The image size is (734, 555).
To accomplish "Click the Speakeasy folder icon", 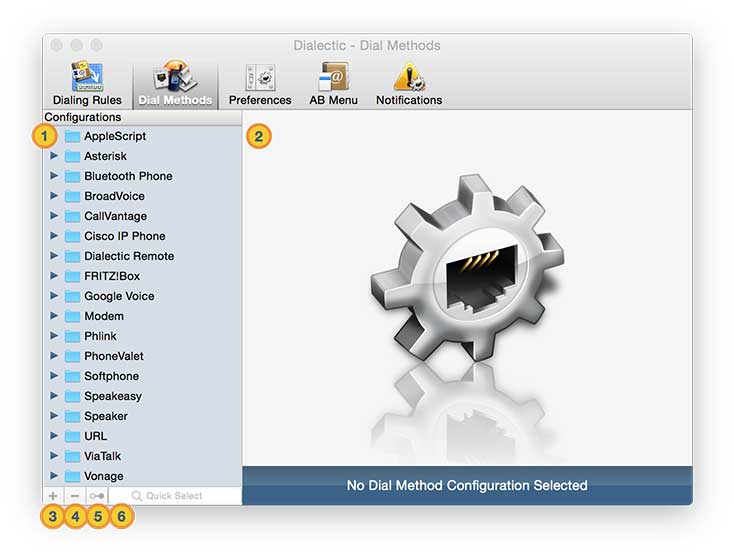I will (72, 396).
